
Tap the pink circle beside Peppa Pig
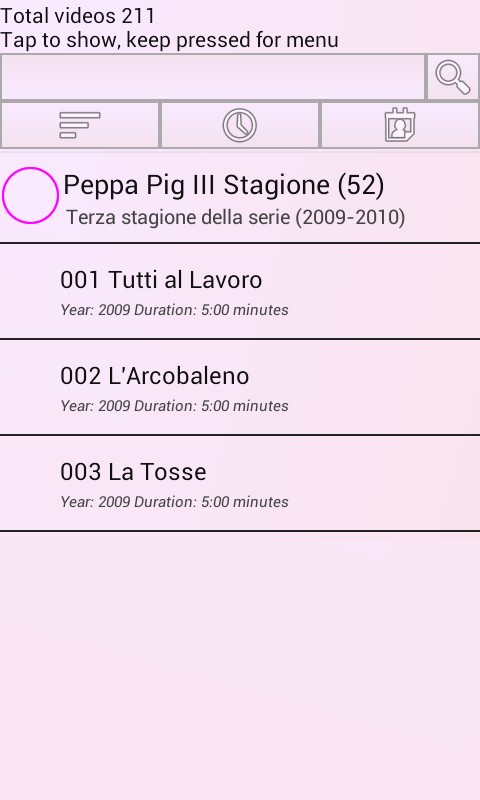pyautogui.click(x=30, y=195)
